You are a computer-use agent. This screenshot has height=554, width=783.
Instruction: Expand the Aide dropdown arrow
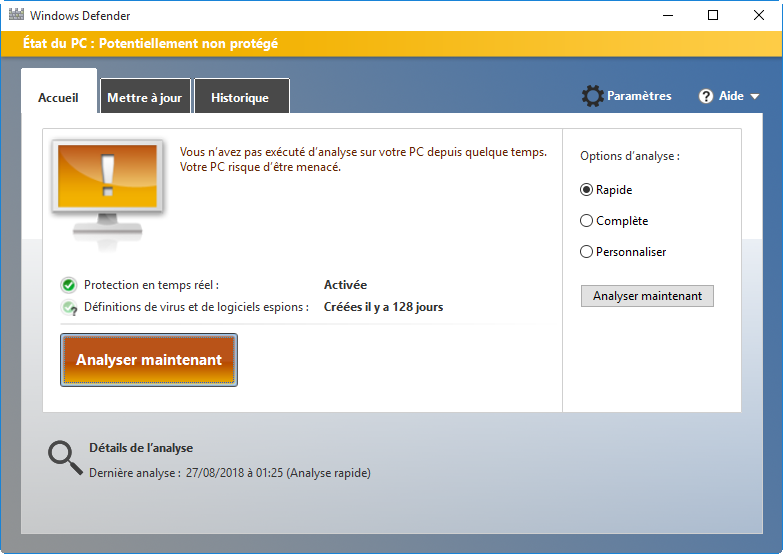point(755,96)
